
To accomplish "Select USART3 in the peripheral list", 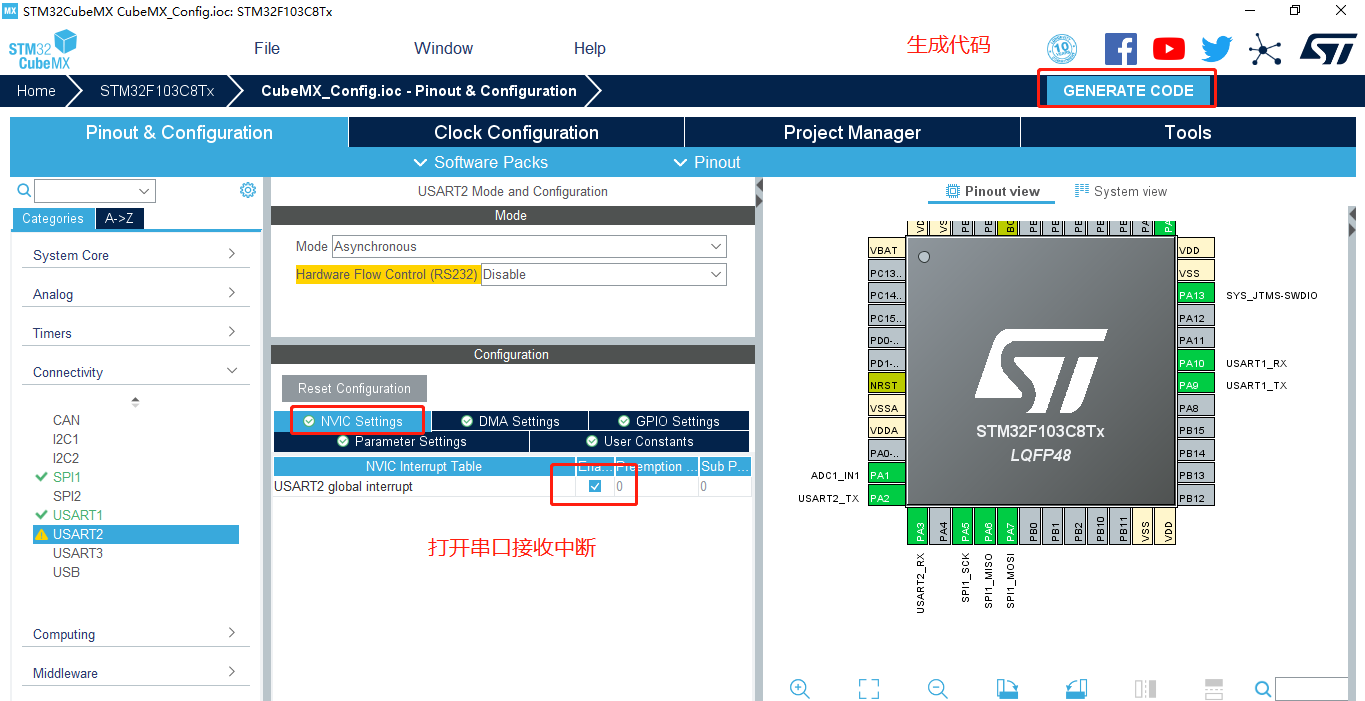I will (x=78, y=553).
